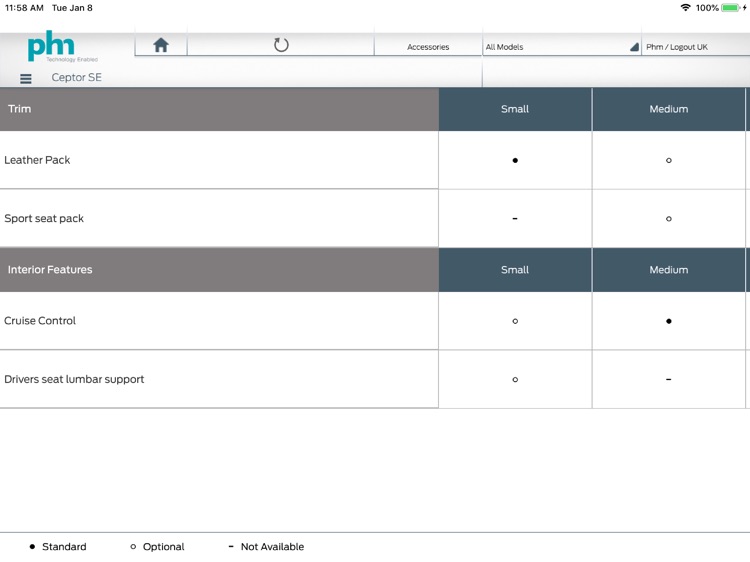The image size is (750, 562).
Task: Click the Not Available legend label
Action: point(272,547)
